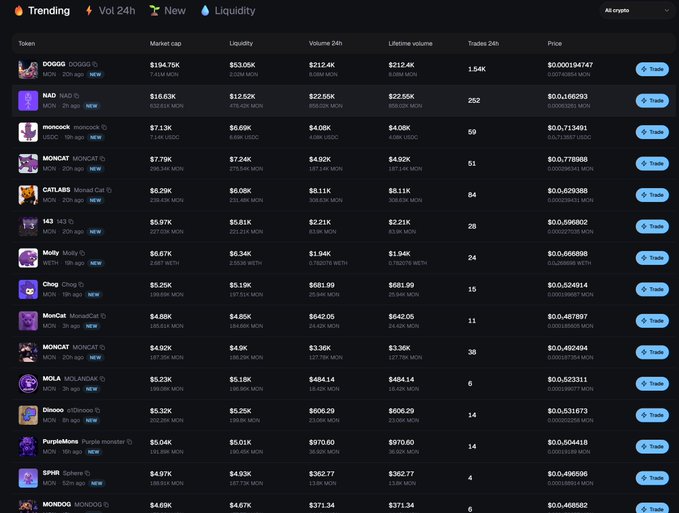Trade the CATLABS token
The image size is (679, 513).
coord(652,195)
